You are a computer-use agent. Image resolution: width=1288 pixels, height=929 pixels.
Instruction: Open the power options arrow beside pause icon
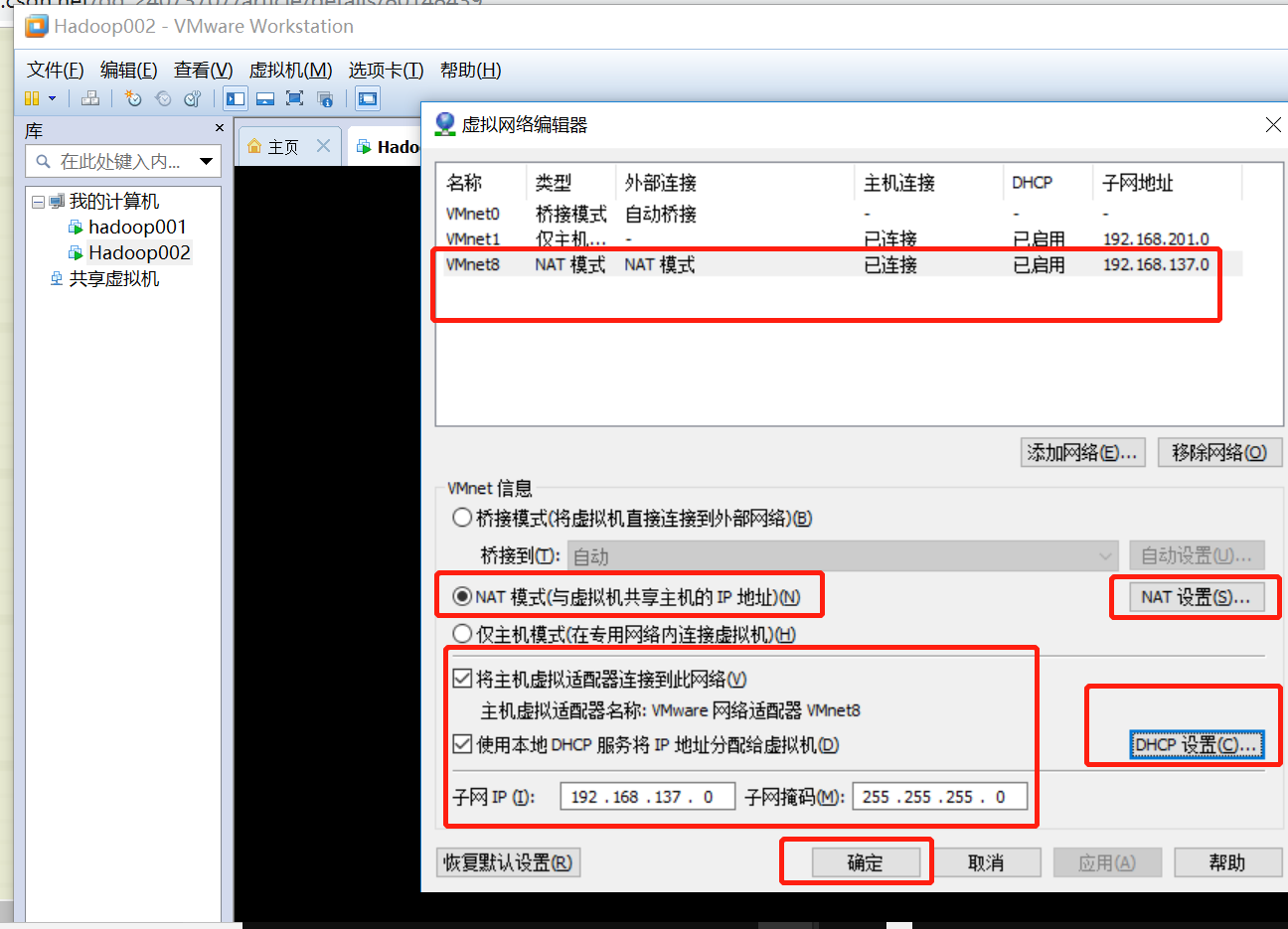[52, 98]
